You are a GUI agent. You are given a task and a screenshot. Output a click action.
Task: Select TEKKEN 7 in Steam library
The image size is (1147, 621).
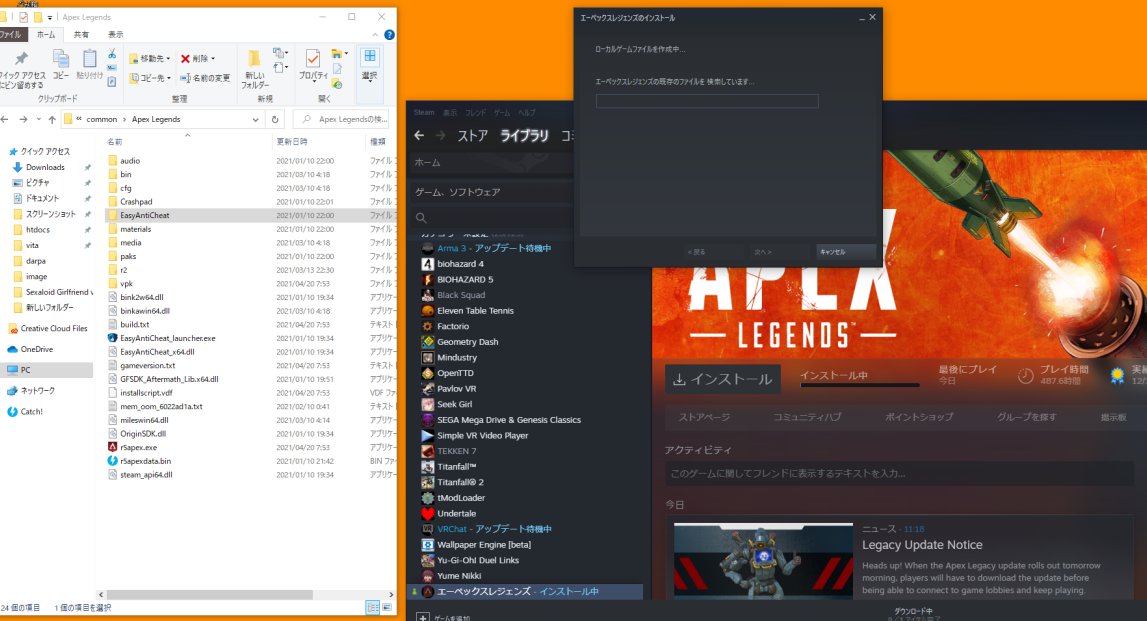pyautogui.click(x=456, y=451)
